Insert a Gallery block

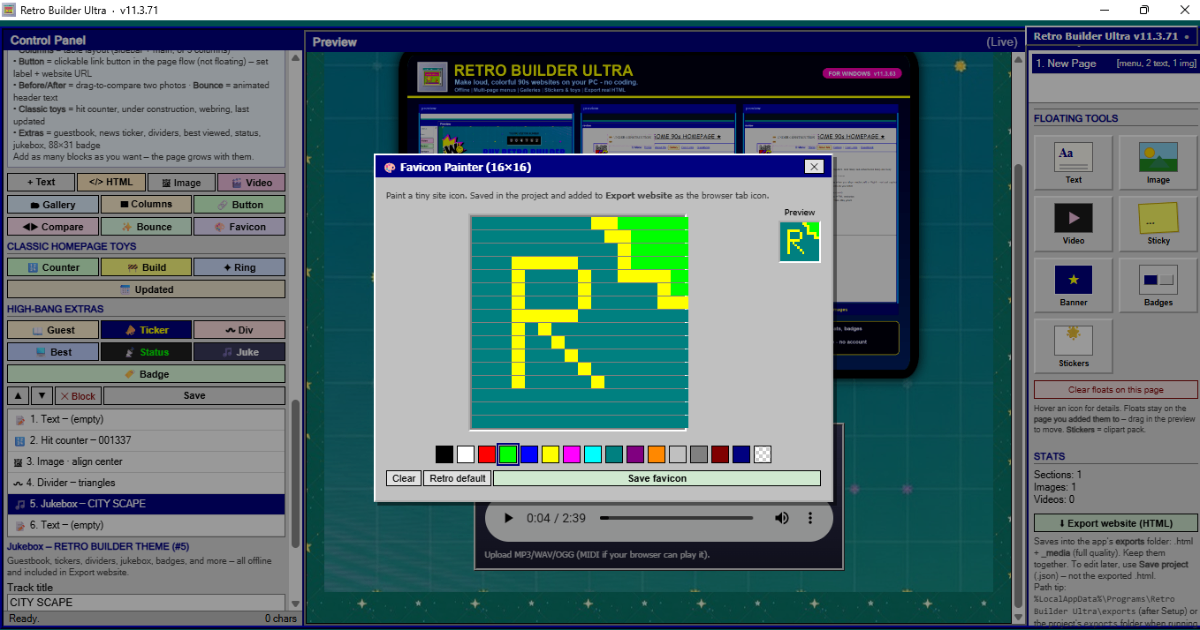pos(53,204)
